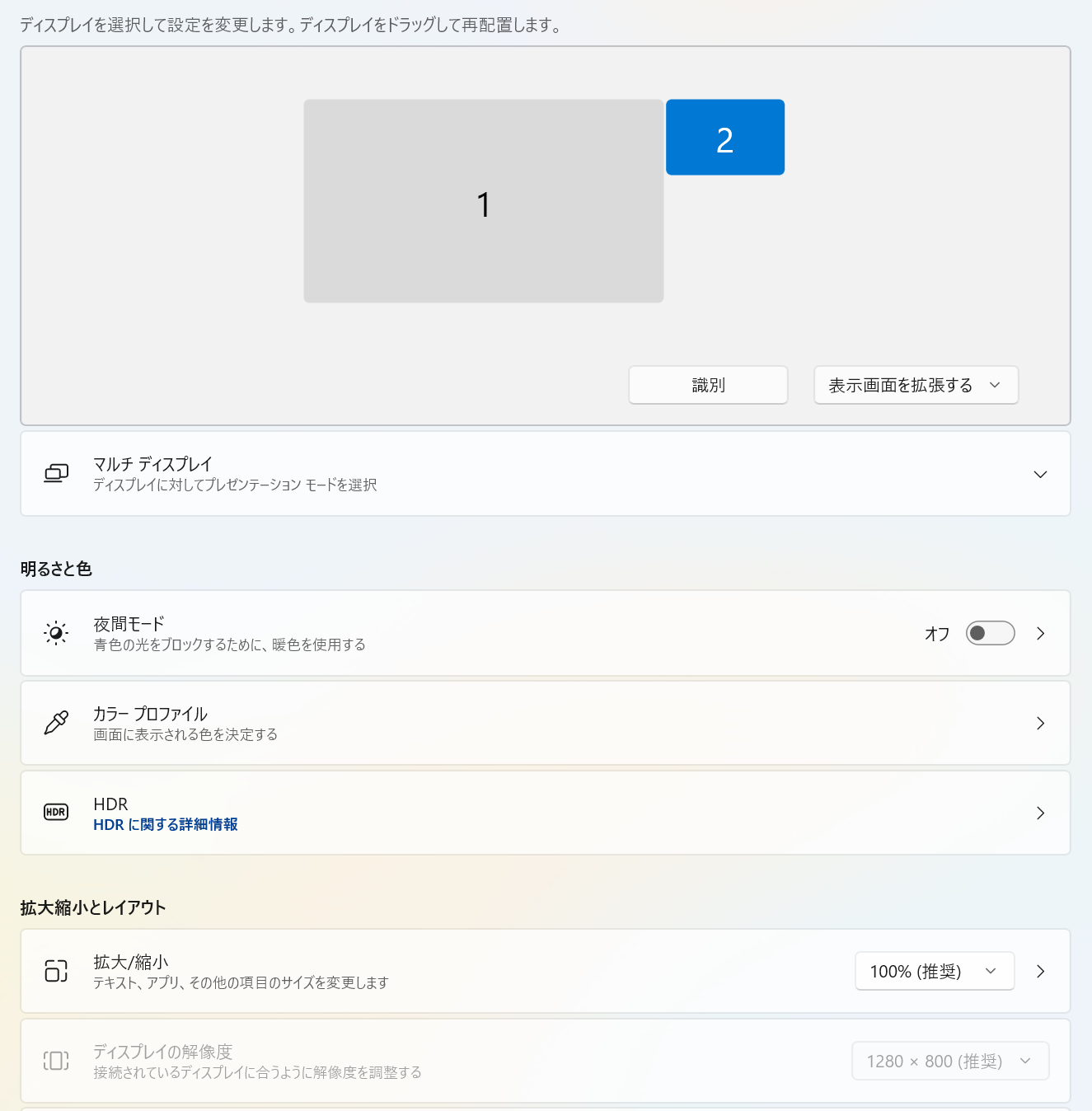The width and height of the screenshot is (1092, 1111).
Task: Select display 1 in the diagram
Action: point(484,201)
